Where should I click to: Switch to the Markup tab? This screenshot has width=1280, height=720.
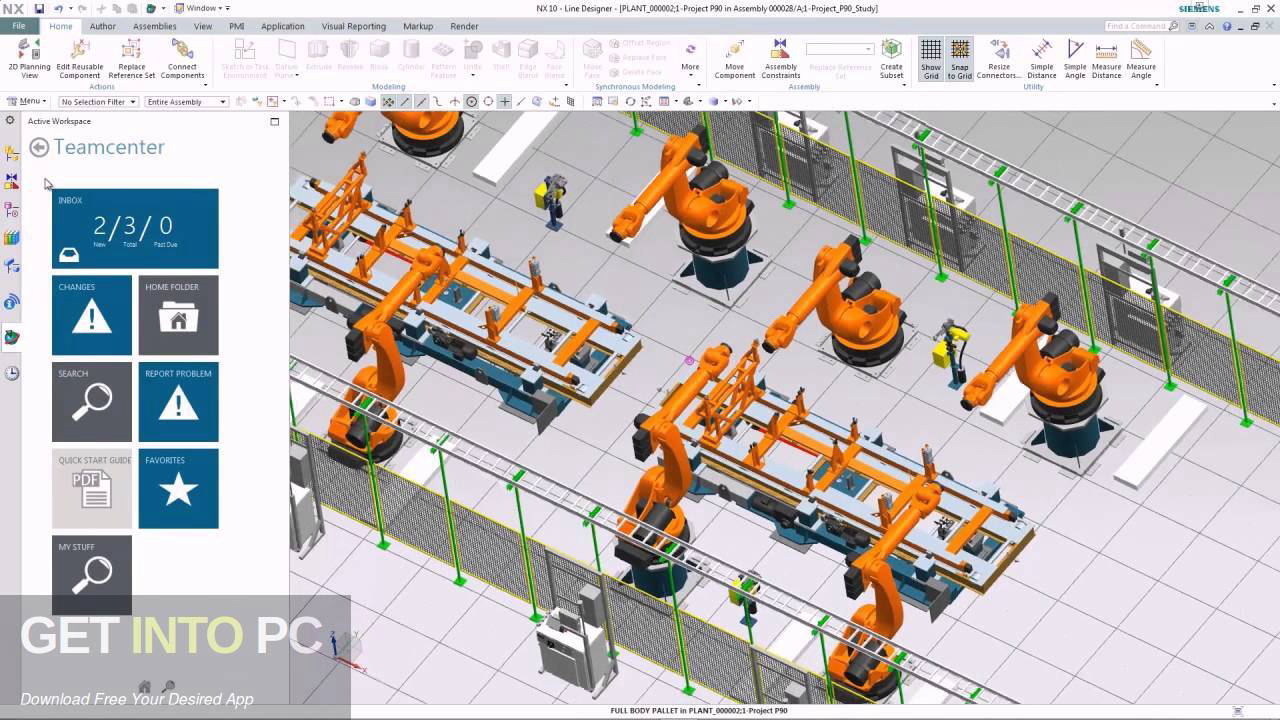(x=418, y=26)
